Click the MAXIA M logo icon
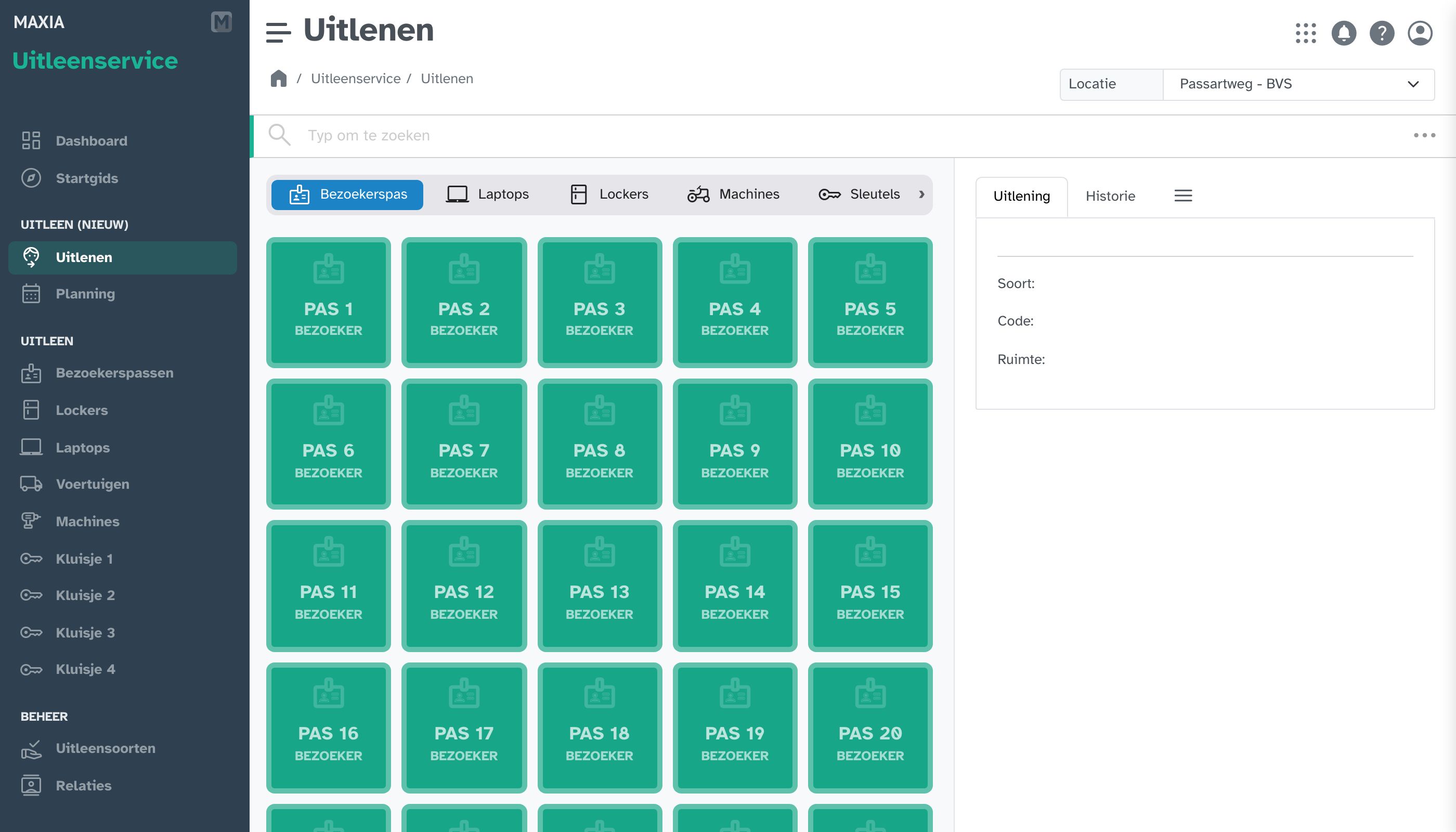 pyautogui.click(x=221, y=22)
